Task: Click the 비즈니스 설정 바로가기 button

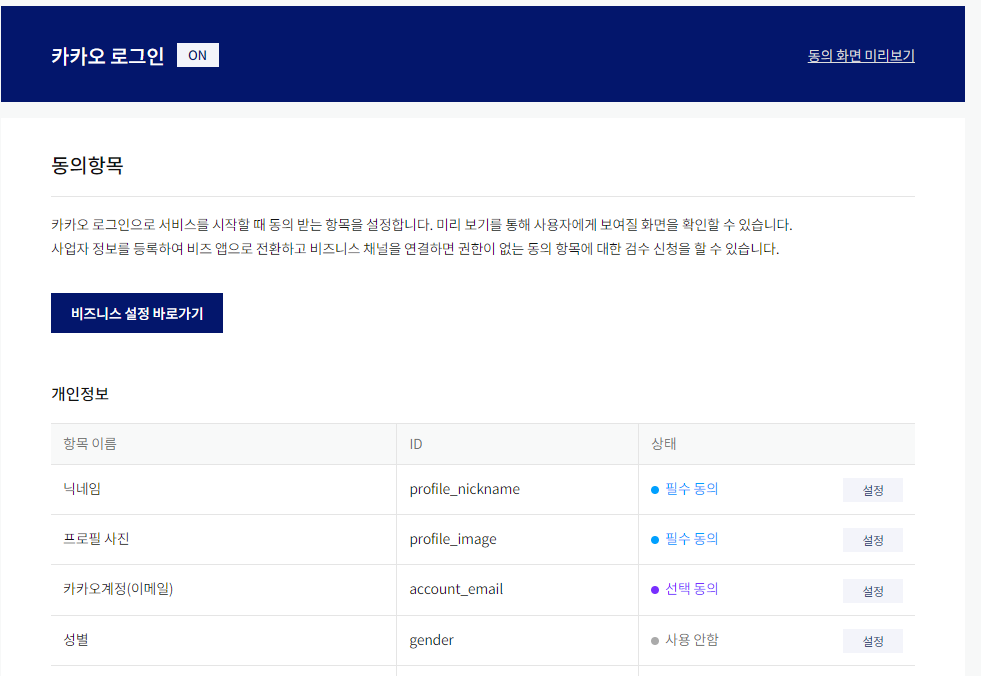Action: coord(137,313)
